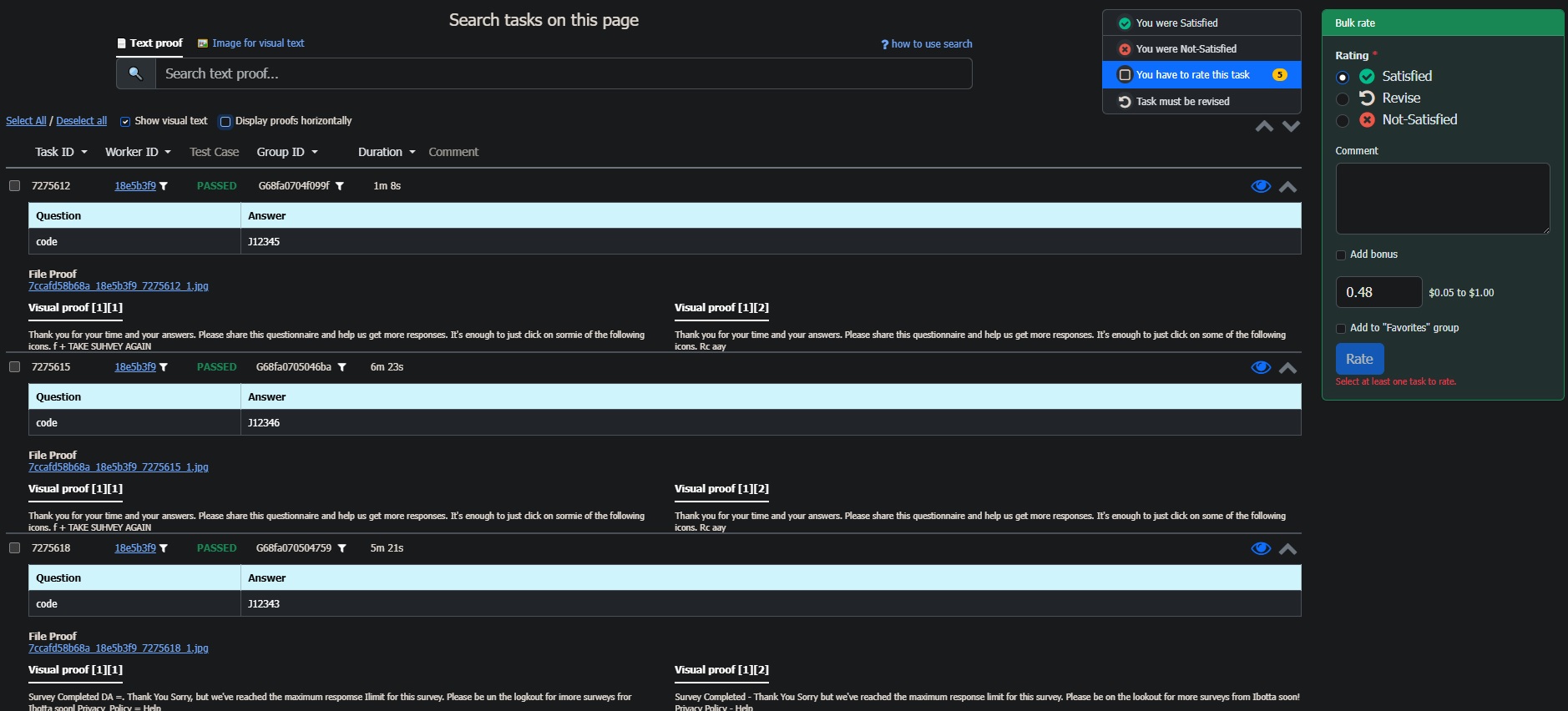1568x711 pixels.
Task: Click the bulk rate Comment text area
Action: tap(1442, 199)
